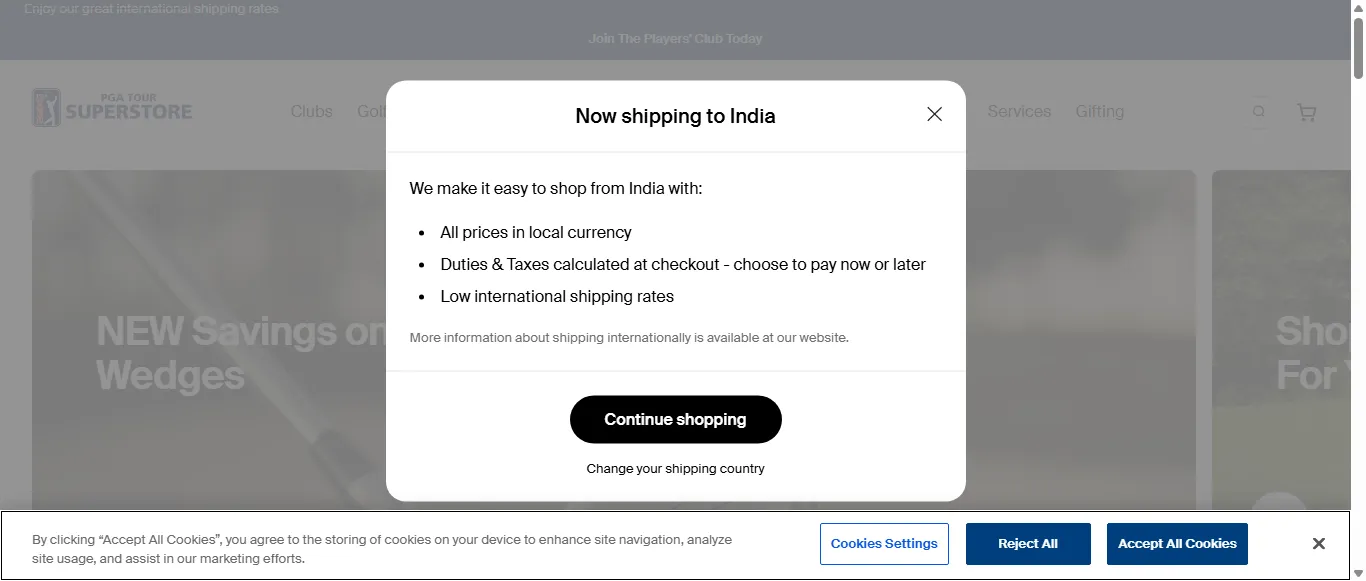Go to PGA Tour Superstore logo home

click(x=112, y=107)
